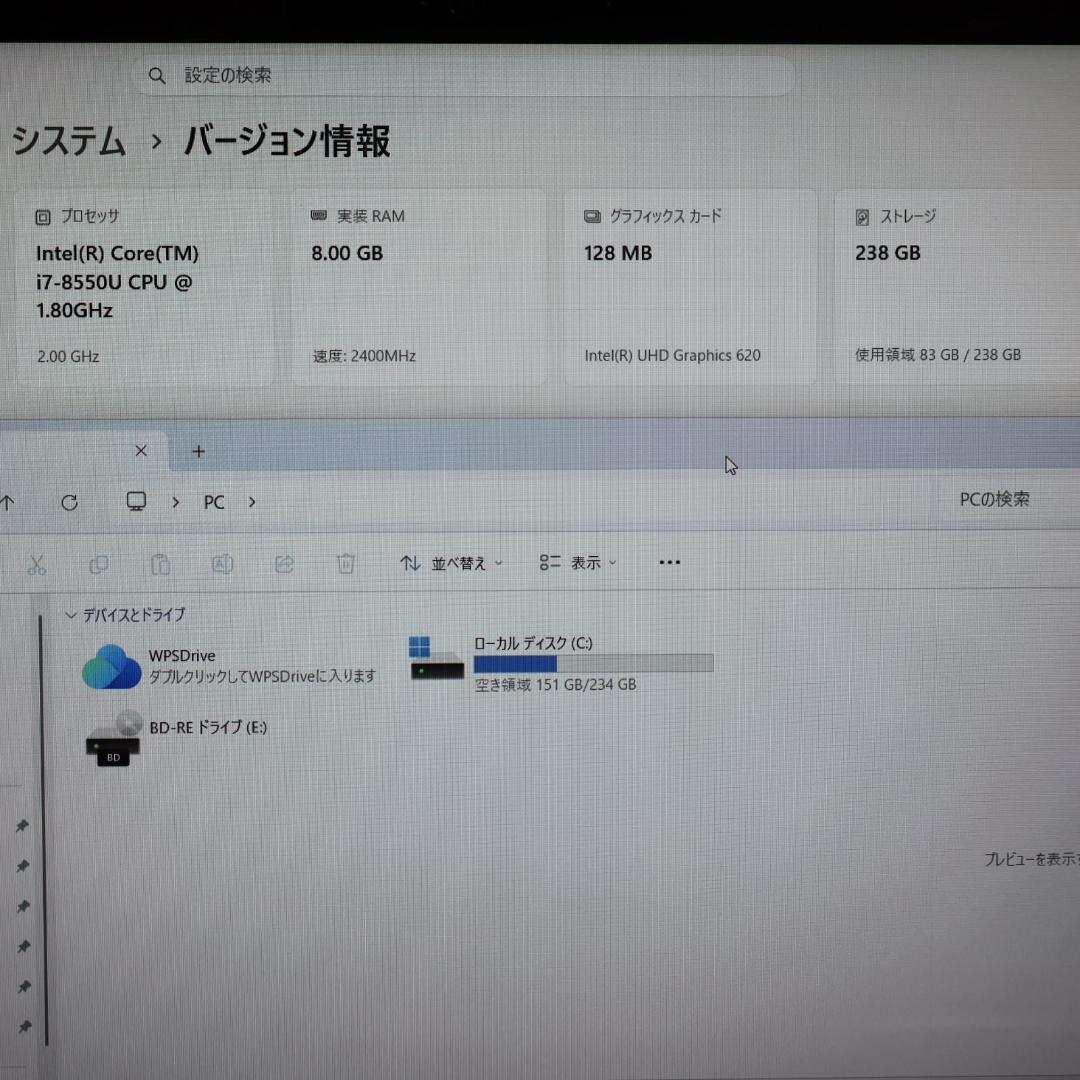The width and height of the screenshot is (1080, 1080).
Task: Open the プロセッサ info card
Action: click(144, 287)
